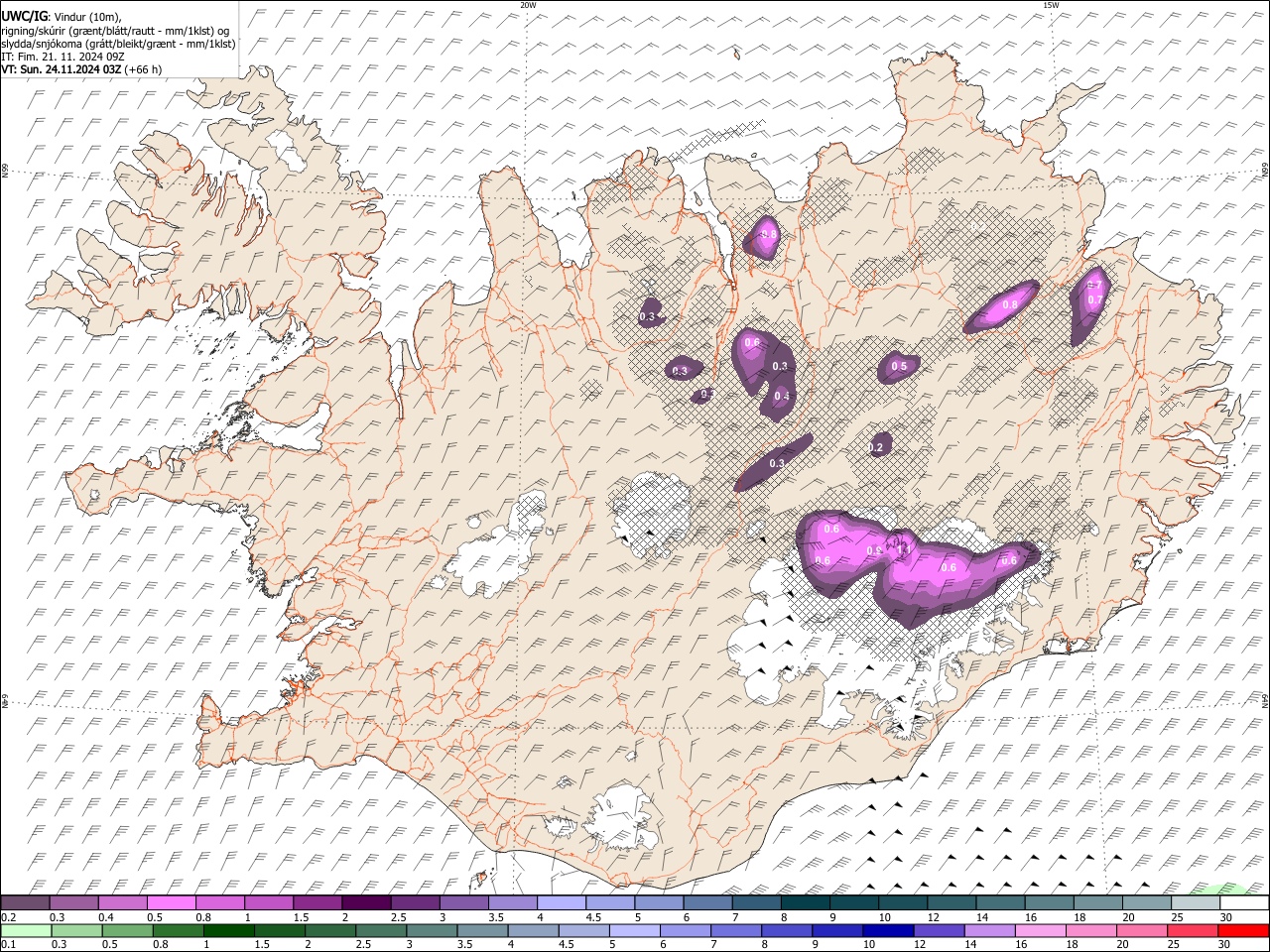Click the 64N latitude label on the right edge
This screenshot has width=1270, height=952.
click(x=1265, y=700)
